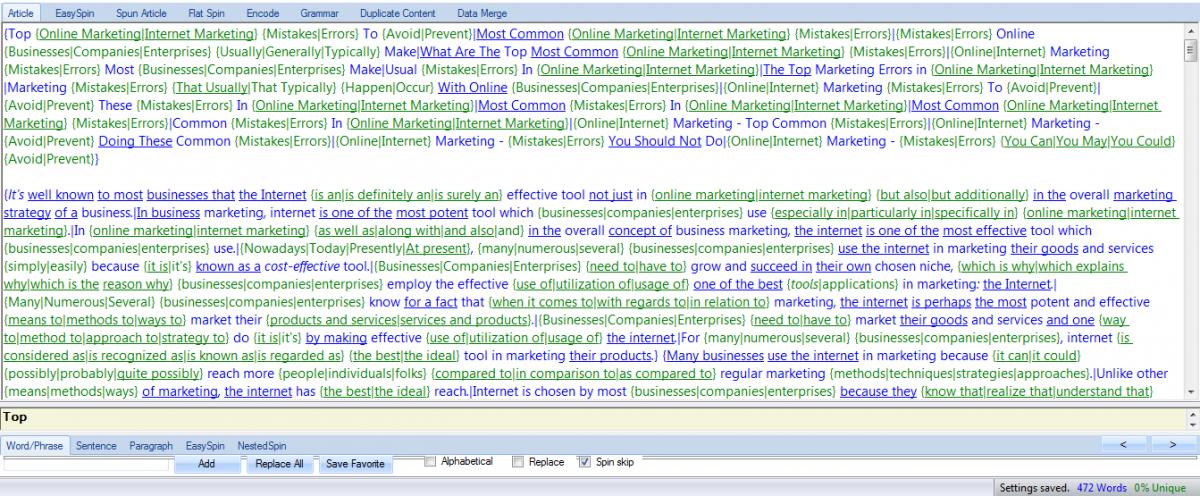Click the previous '<' navigation button
Viewport: 1200px width, 496px height.
pos(1124,444)
